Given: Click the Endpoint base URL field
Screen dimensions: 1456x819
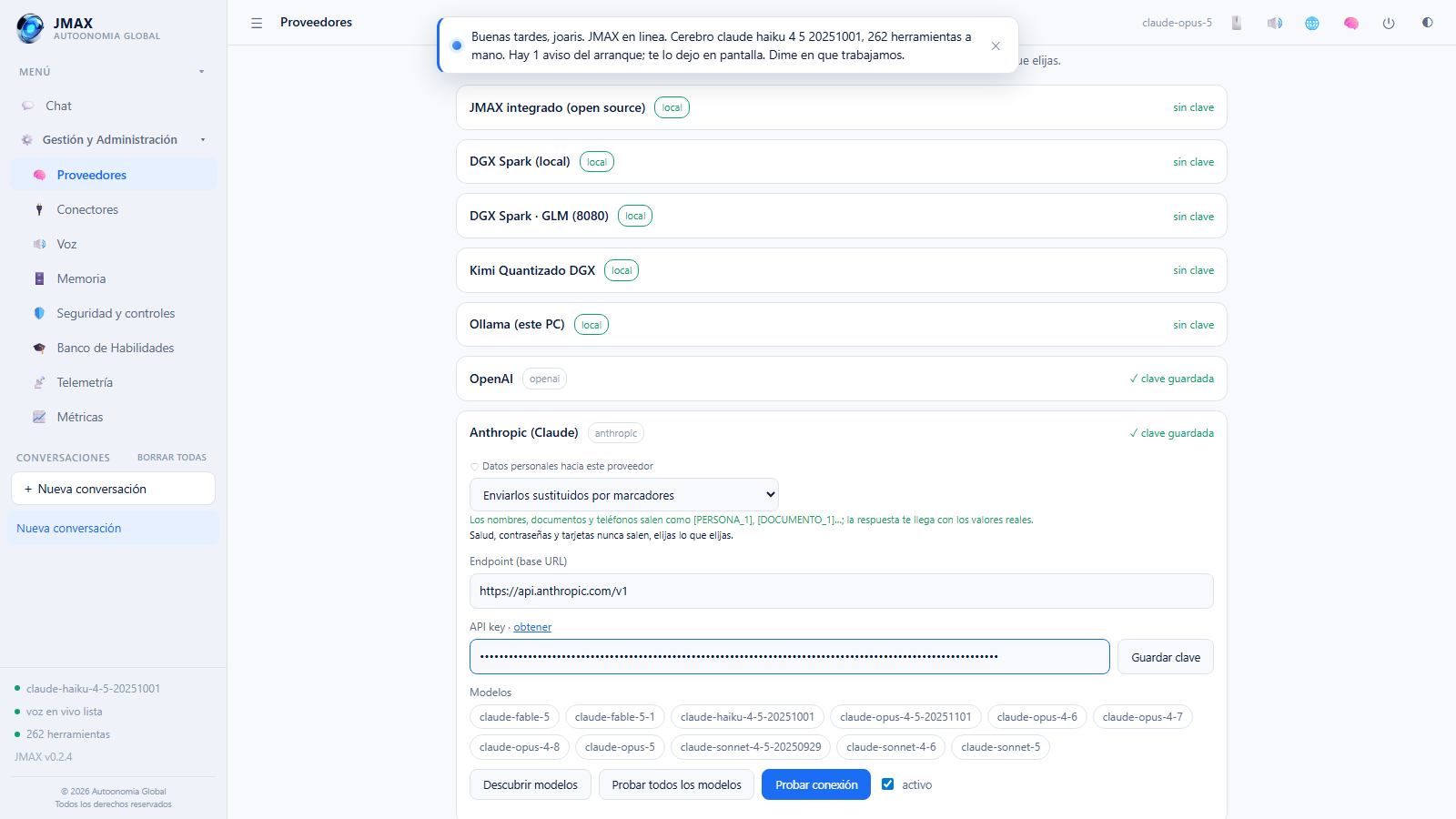Looking at the screenshot, I should point(842,591).
